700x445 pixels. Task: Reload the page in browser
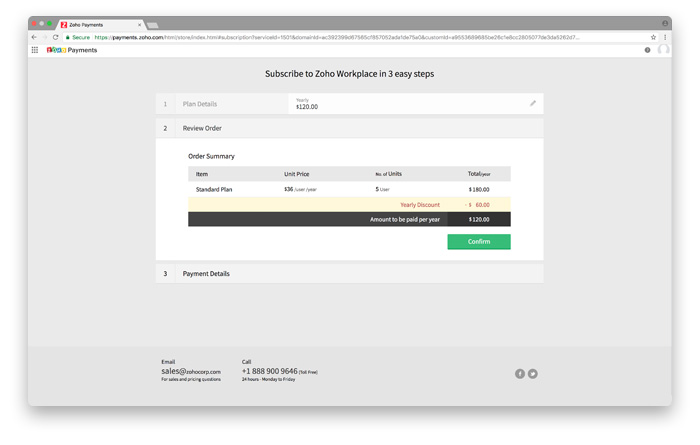click(55, 37)
